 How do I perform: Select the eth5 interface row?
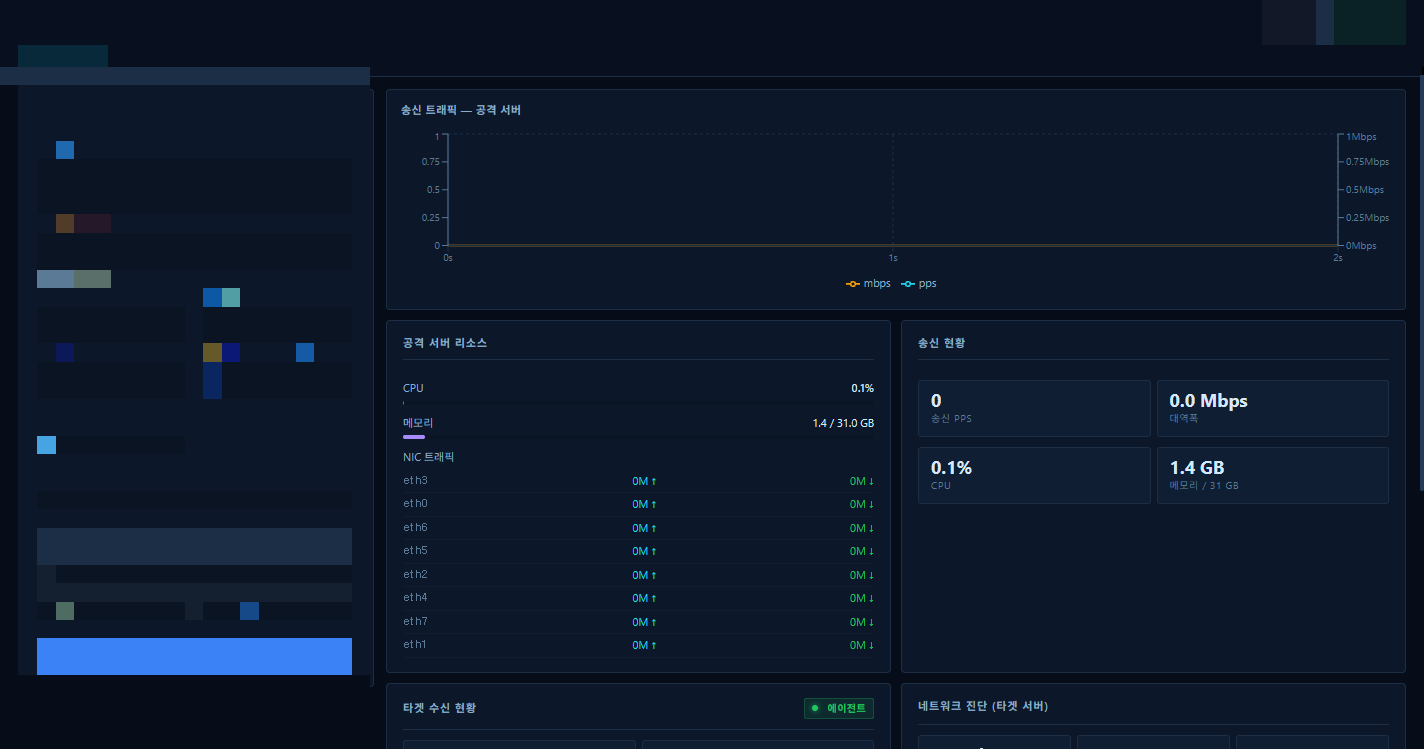(638, 551)
